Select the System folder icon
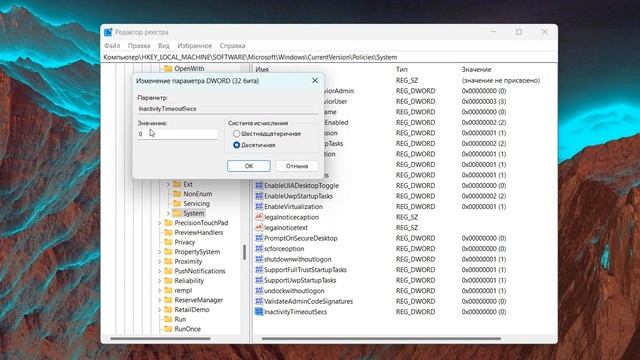Image resolution: width=640 pixels, height=360 pixels. pyautogui.click(x=177, y=213)
